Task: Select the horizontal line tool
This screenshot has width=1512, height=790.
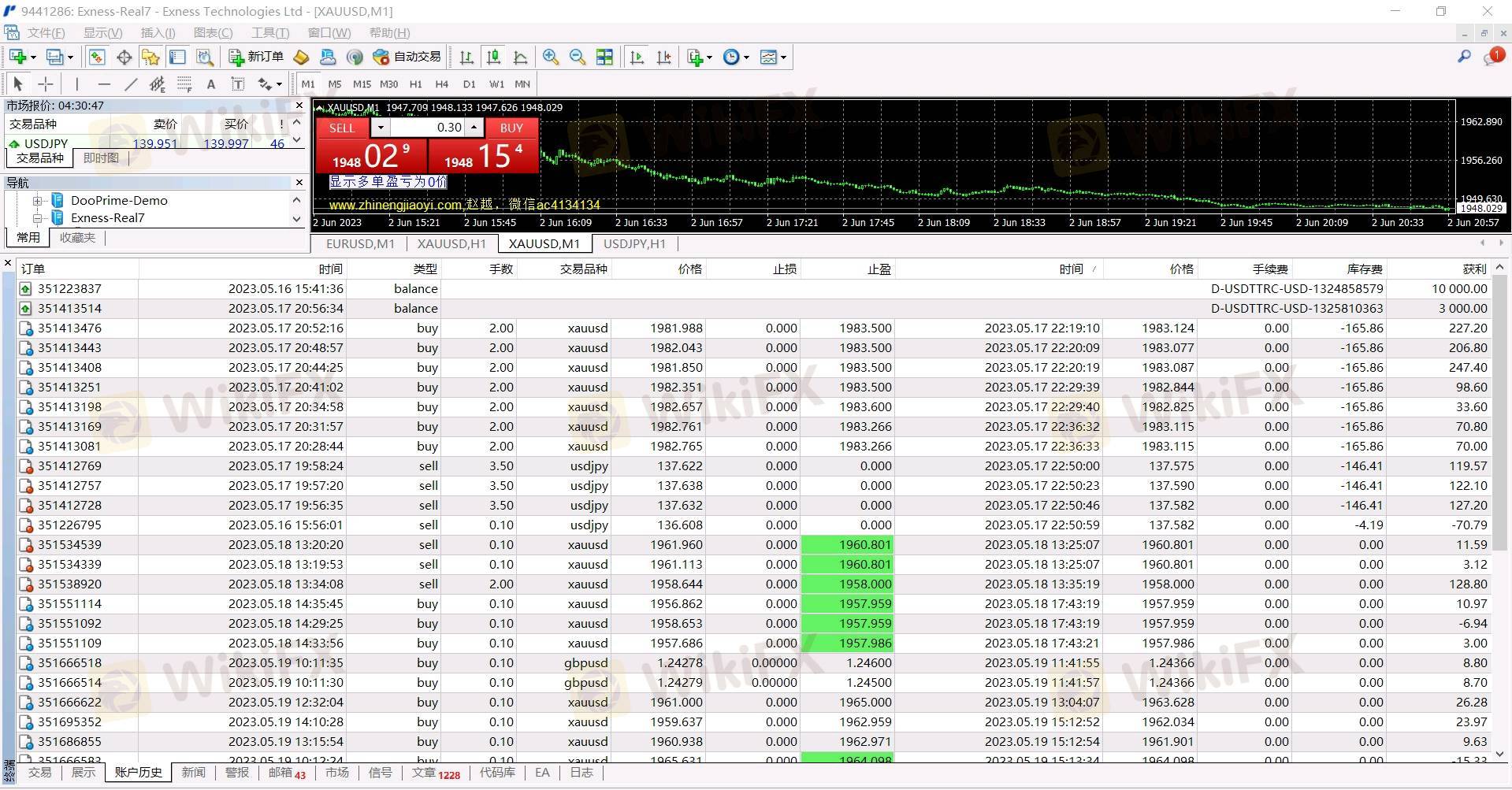Action: (x=104, y=83)
